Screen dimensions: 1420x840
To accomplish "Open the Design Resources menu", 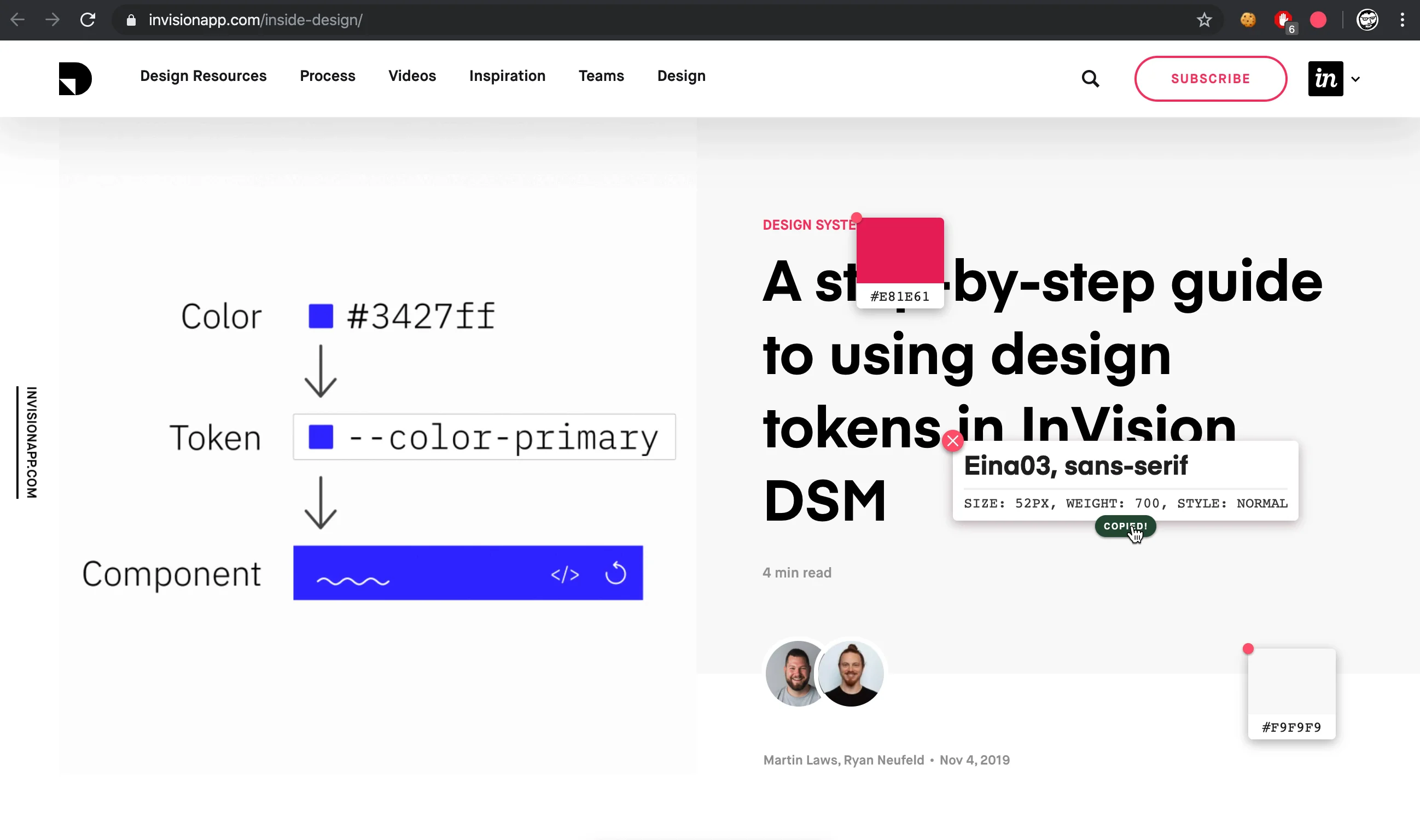I will click(x=203, y=76).
